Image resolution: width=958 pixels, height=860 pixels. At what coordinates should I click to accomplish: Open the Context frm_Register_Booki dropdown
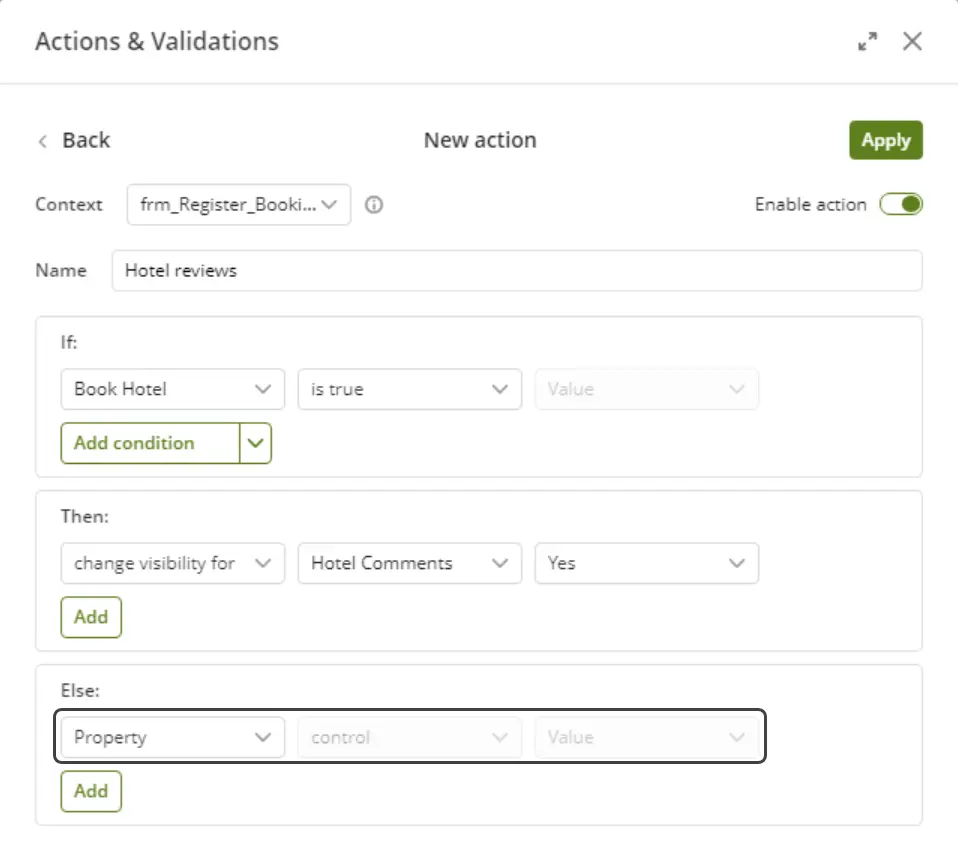[x=239, y=205]
